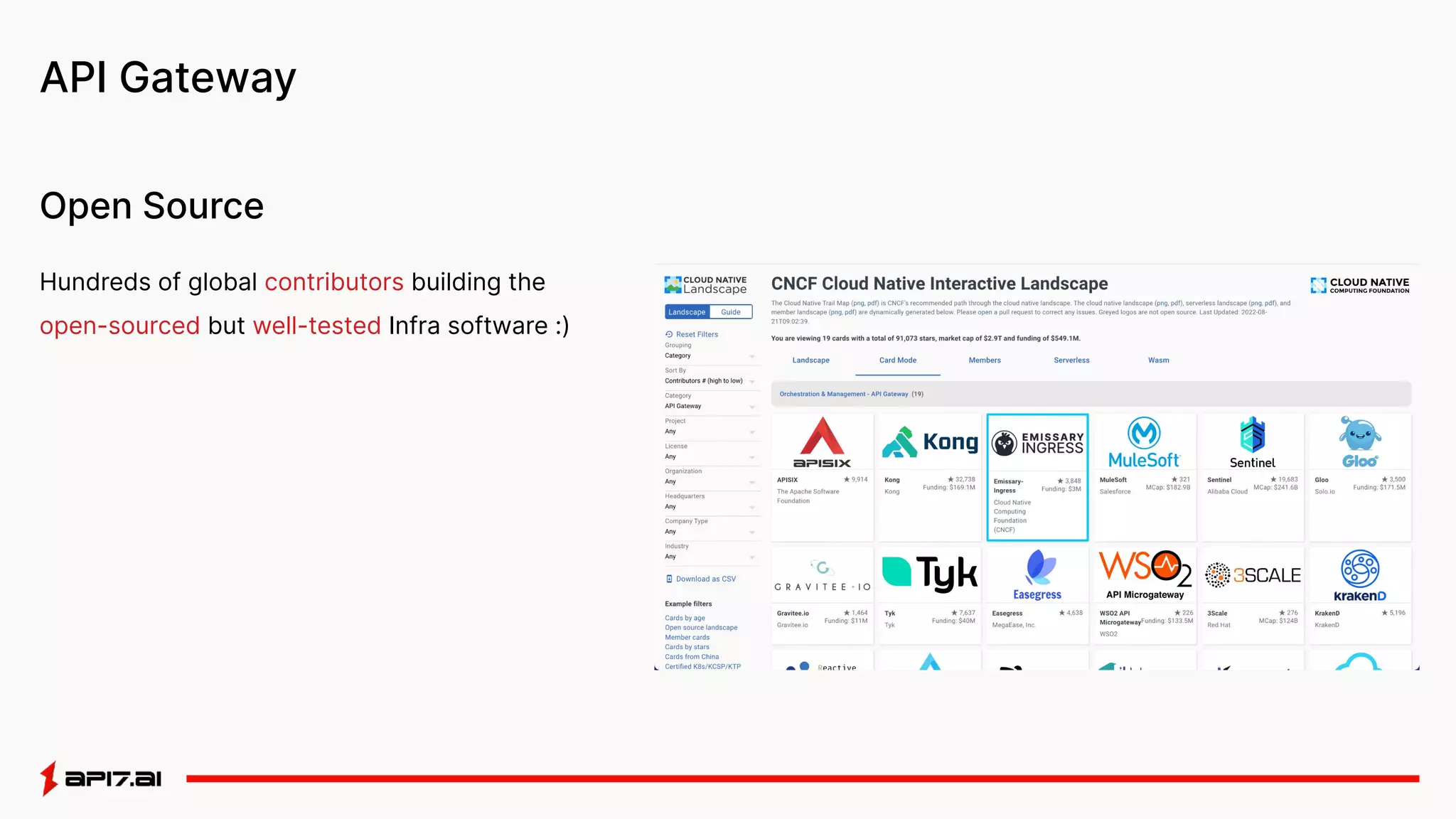The width and height of the screenshot is (1456, 819).
Task: Switch to the Landscape tab
Action: (x=810, y=360)
